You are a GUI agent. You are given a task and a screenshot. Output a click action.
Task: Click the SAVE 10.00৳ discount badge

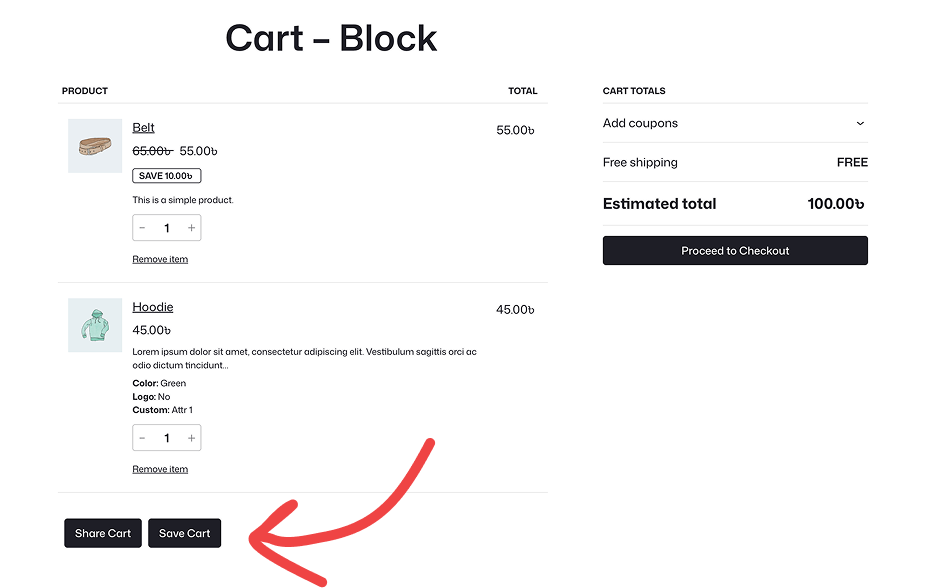click(x=166, y=175)
